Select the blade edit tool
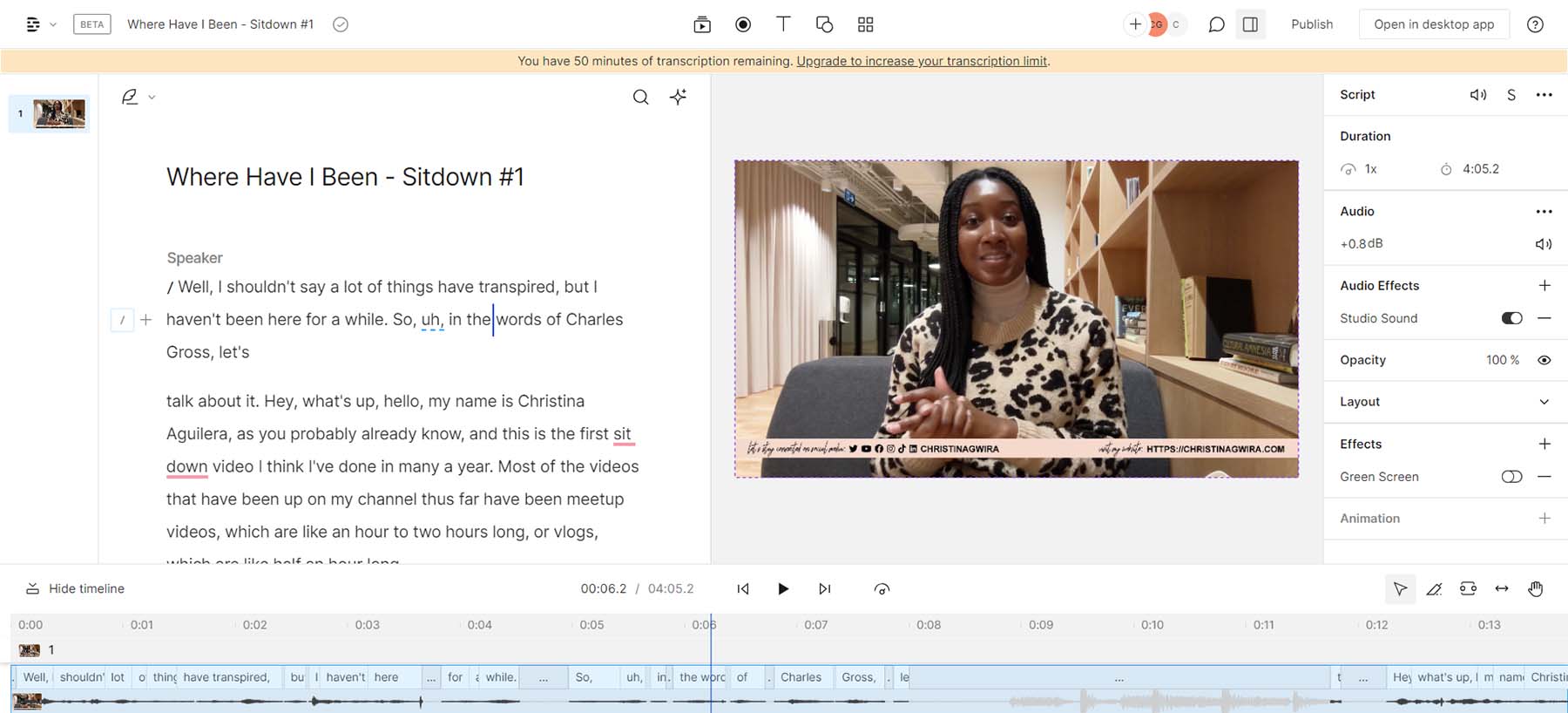The image size is (1568, 713). click(x=1434, y=589)
